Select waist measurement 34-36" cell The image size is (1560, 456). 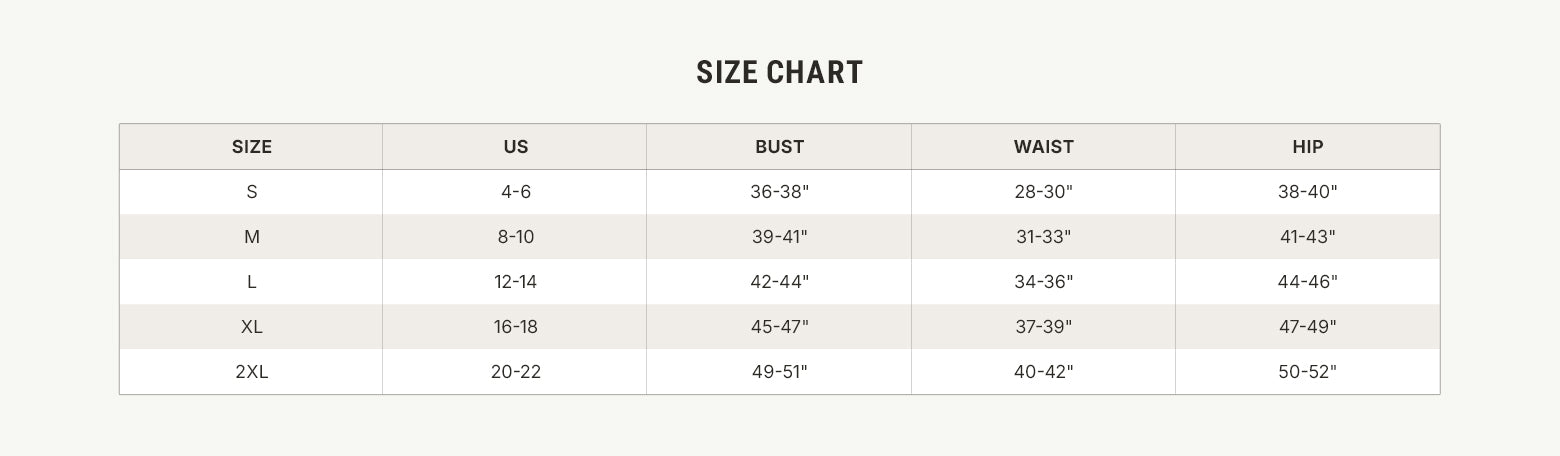click(x=1044, y=282)
